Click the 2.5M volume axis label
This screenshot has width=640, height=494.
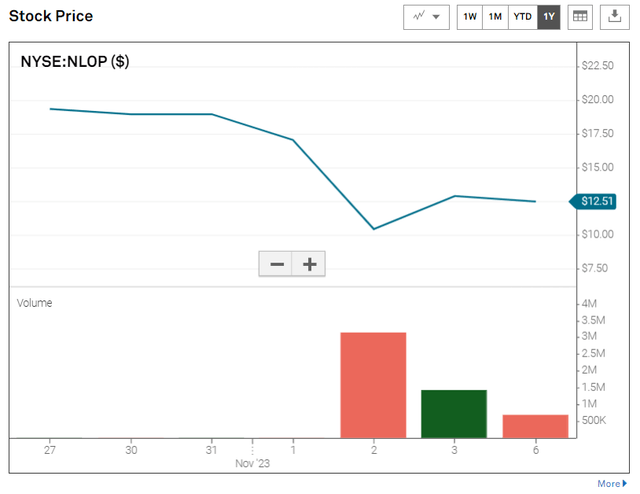pos(593,353)
